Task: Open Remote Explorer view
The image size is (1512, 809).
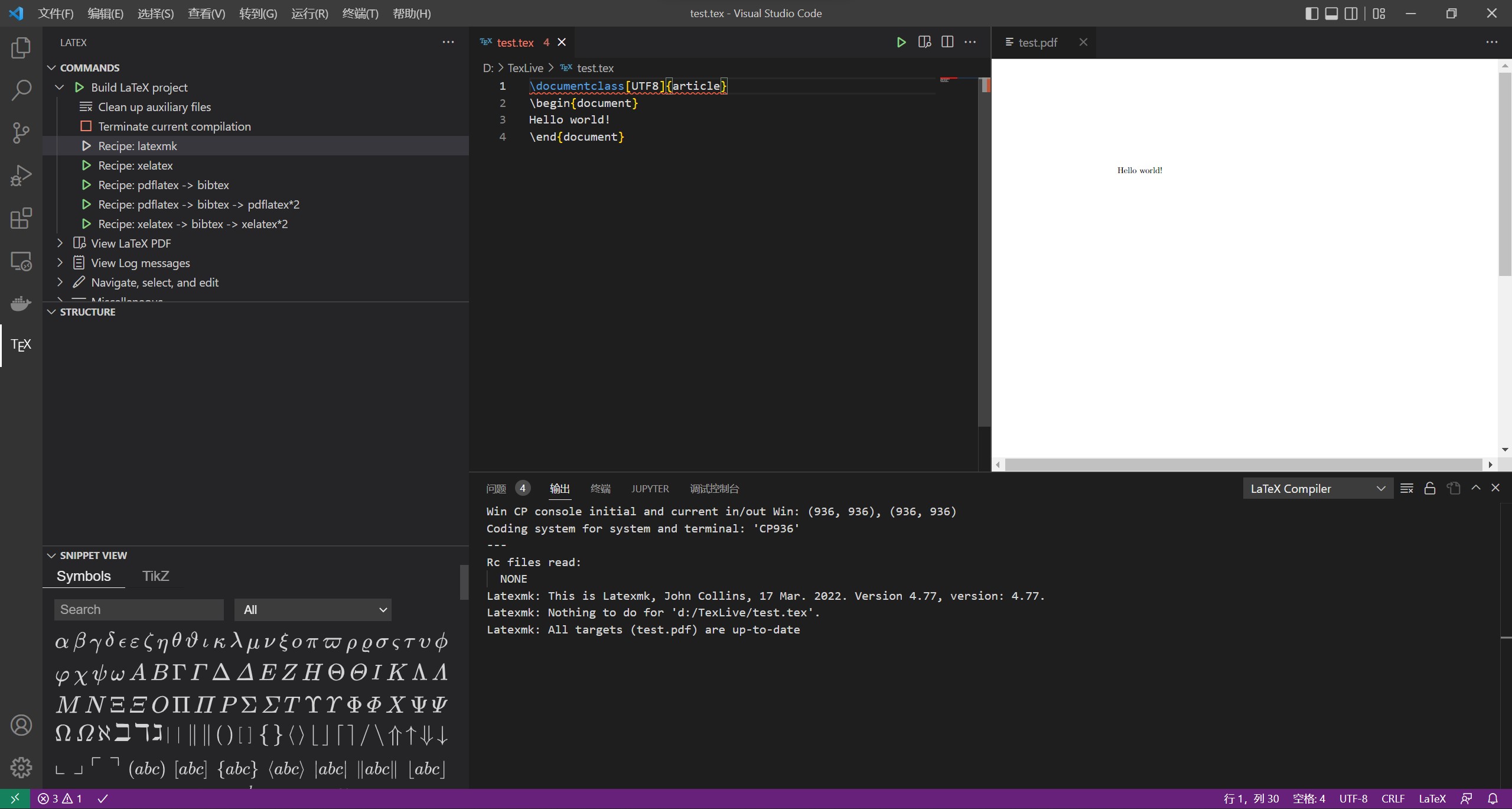Action: (21, 261)
